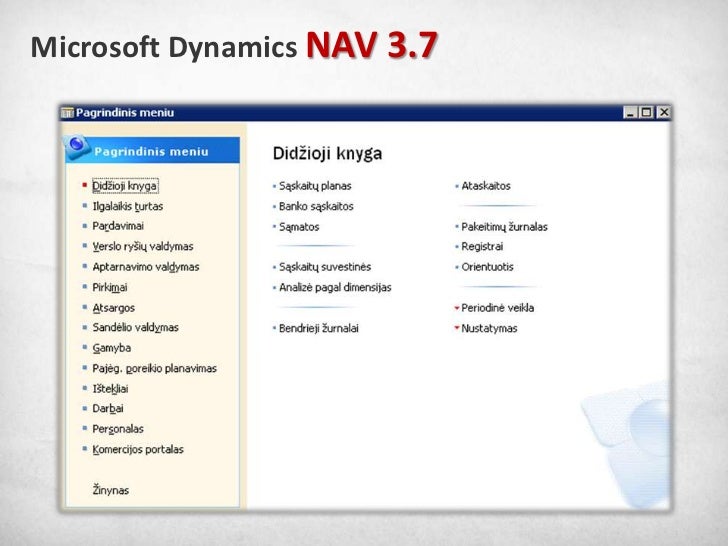Select Ilgalaikis turtas in the sidebar
The width and height of the screenshot is (728, 546).
point(128,206)
